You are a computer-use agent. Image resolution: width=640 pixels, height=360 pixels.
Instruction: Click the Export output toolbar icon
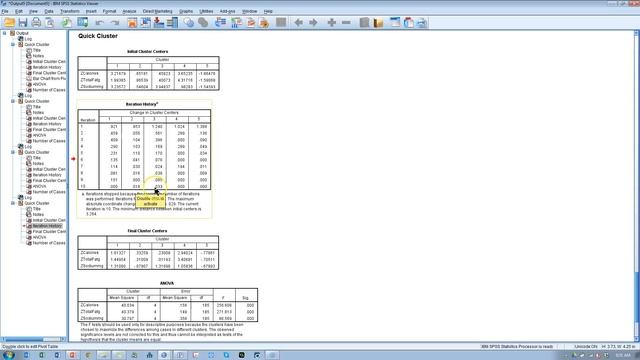click(x=67, y=22)
